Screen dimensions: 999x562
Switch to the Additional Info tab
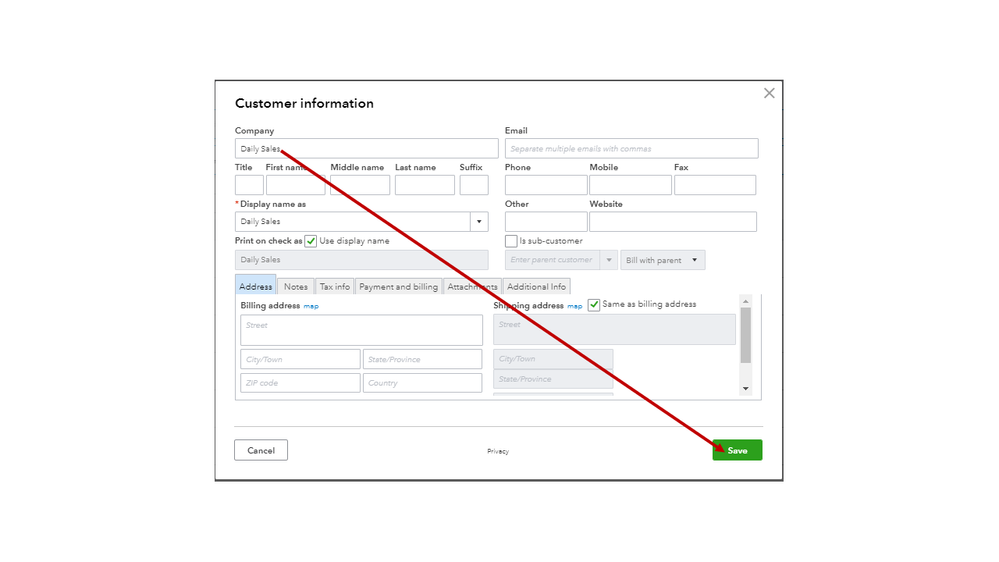click(536, 287)
